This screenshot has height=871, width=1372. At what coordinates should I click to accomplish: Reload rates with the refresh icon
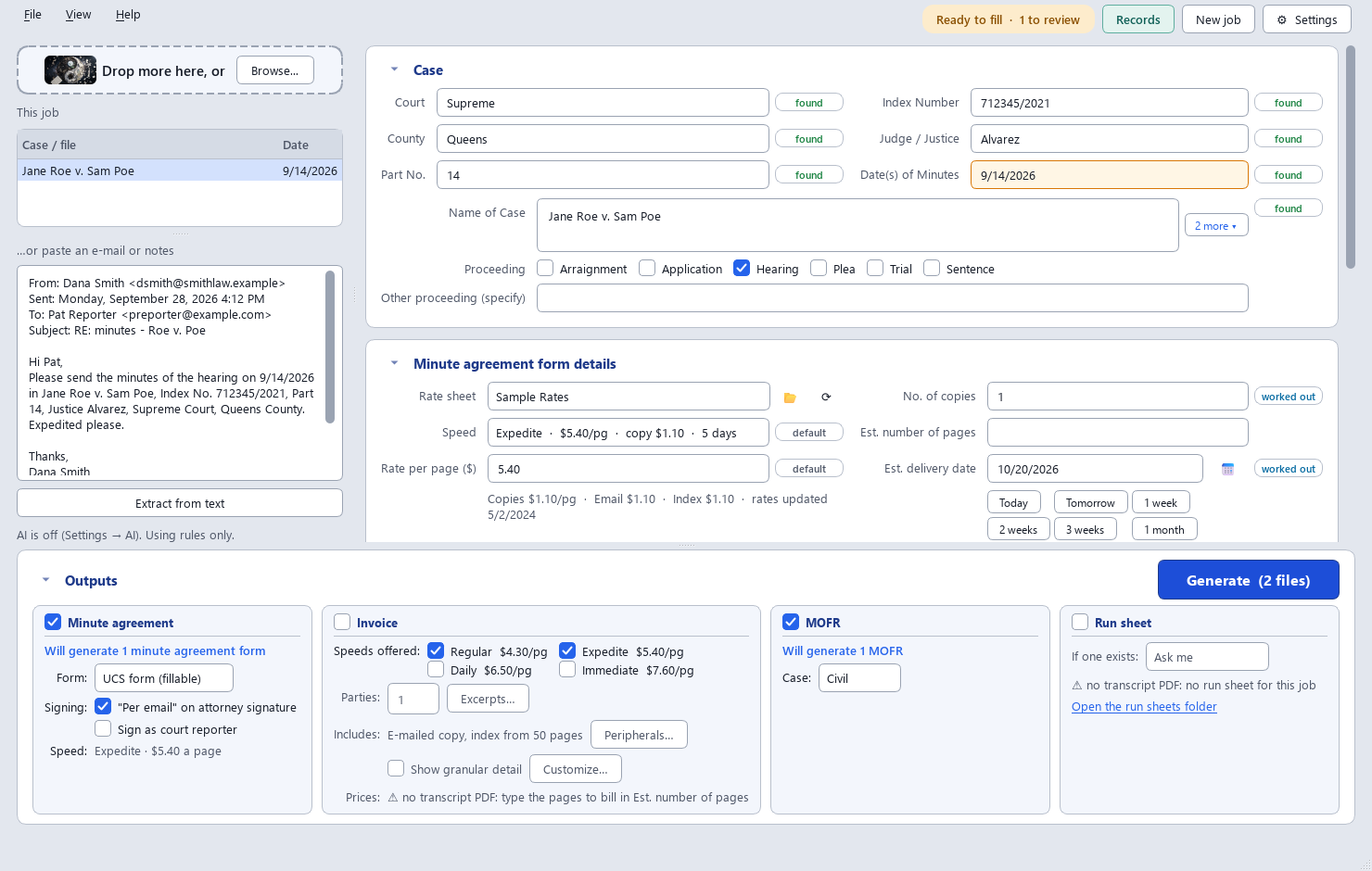(826, 398)
